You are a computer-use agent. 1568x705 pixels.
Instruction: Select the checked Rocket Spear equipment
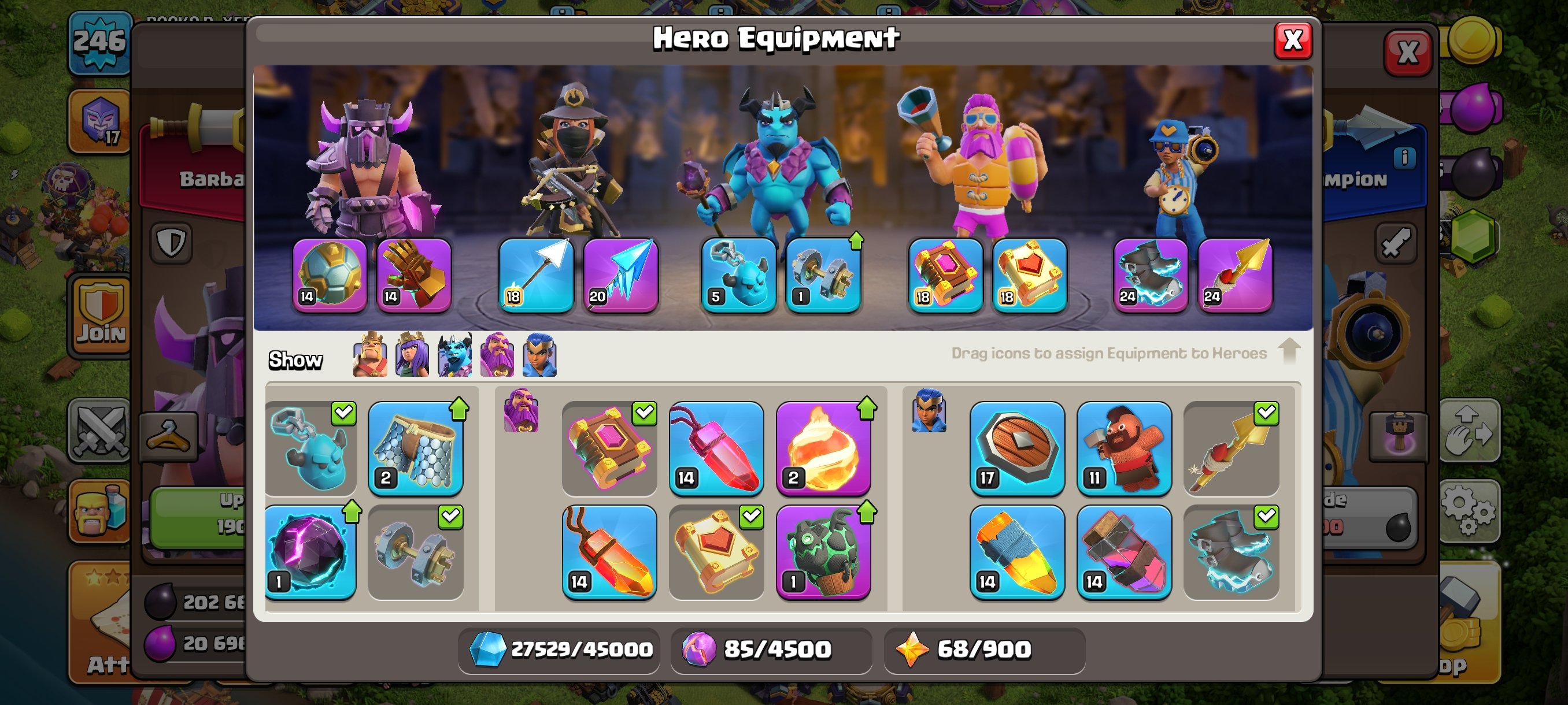pyautogui.click(x=1231, y=448)
